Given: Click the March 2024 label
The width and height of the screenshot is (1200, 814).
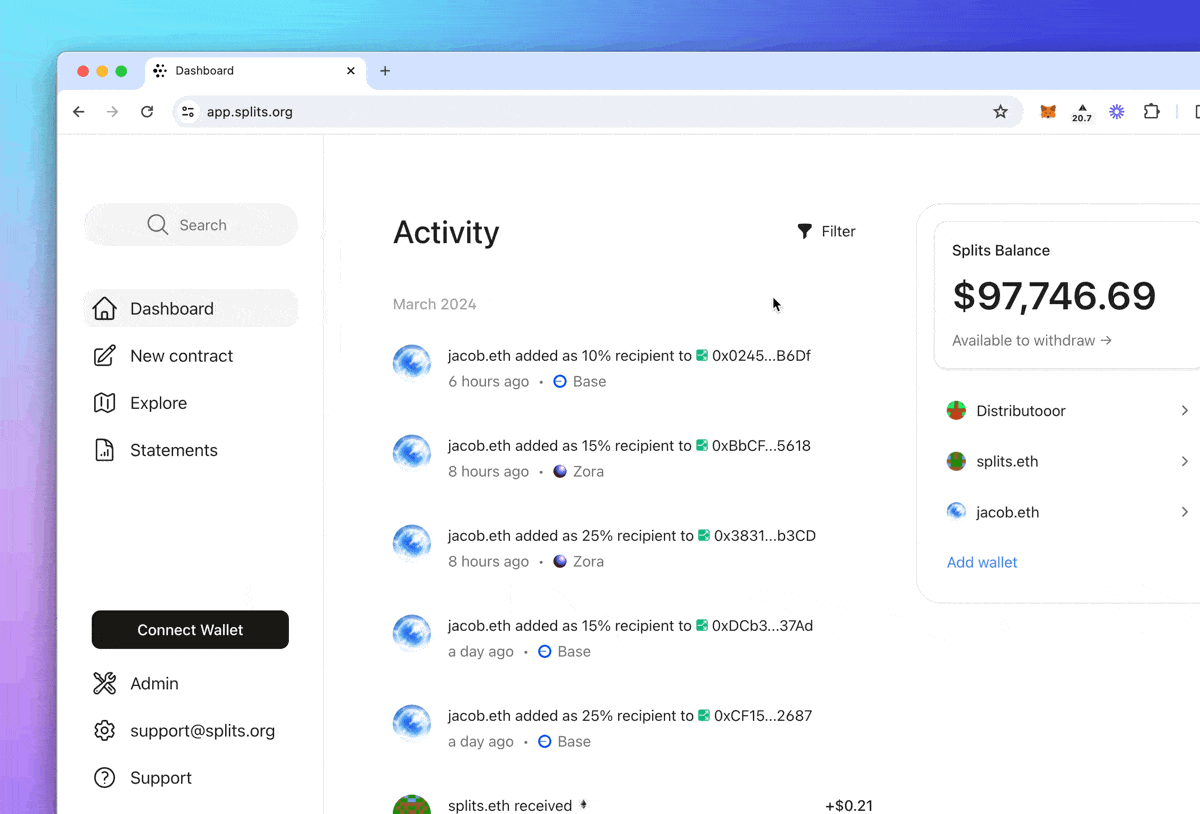Looking at the screenshot, I should point(435,304).
